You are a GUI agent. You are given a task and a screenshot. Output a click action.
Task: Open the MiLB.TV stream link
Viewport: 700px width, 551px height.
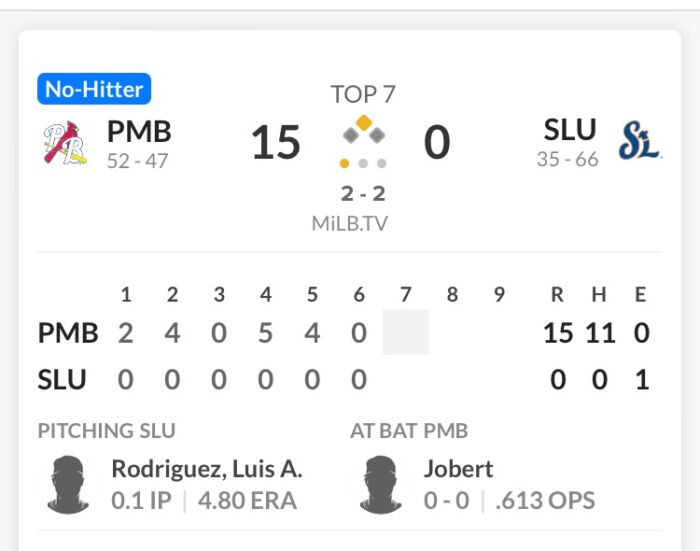tap(350, 224)
